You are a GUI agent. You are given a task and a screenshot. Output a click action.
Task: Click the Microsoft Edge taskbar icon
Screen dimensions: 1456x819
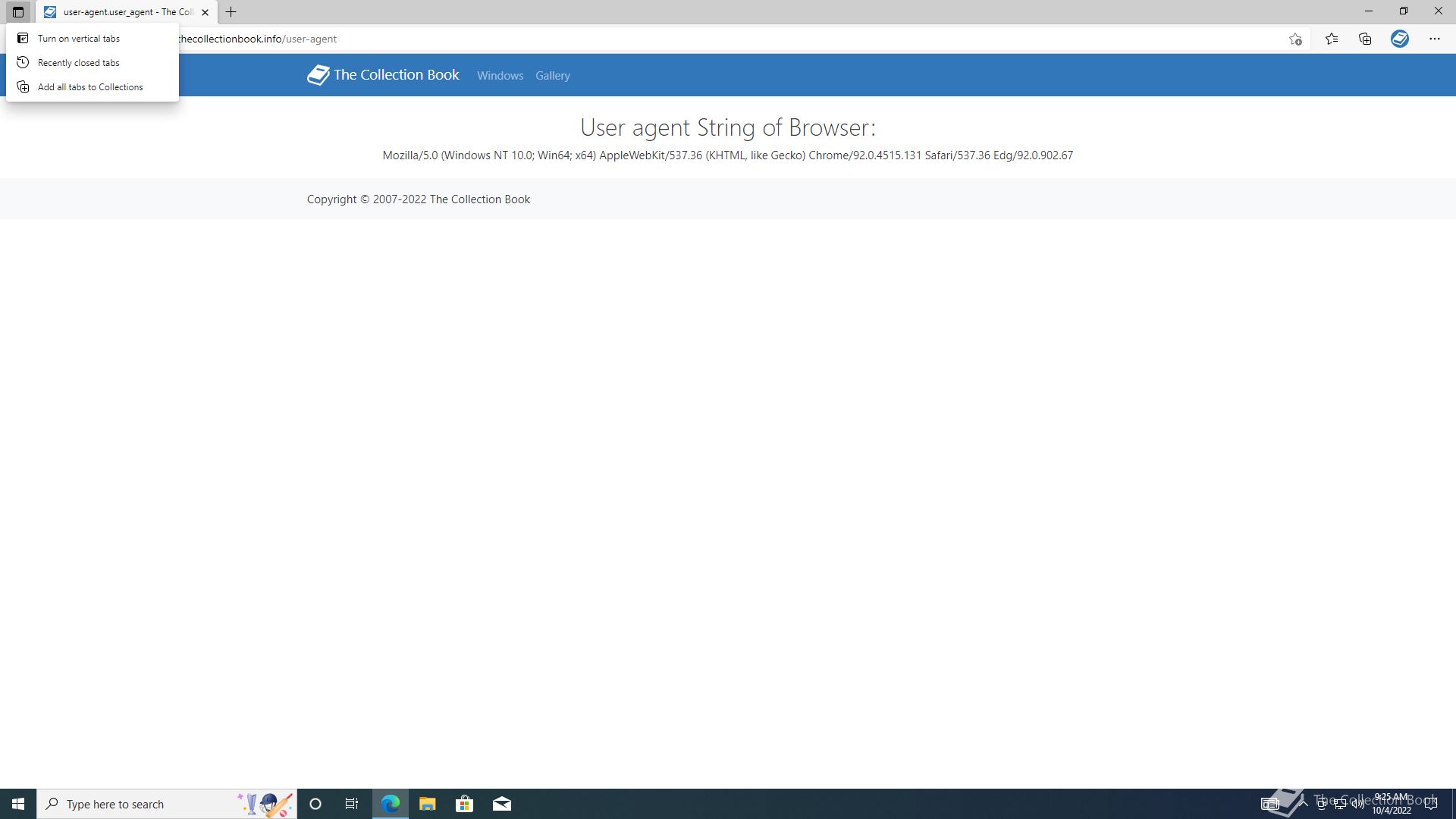pos(390,804)
